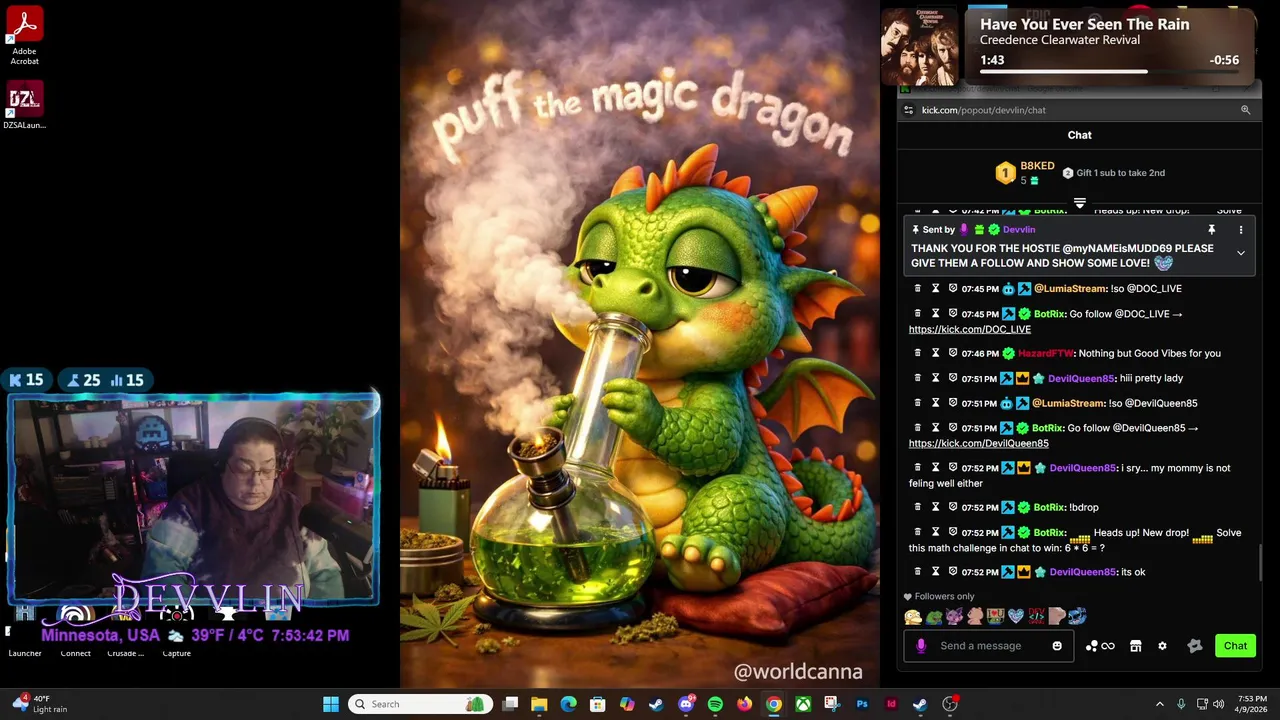Timeout user on DevilQueen85 'its ok' message
Viewport: 1280px width, 720px height.
(935, 572)
